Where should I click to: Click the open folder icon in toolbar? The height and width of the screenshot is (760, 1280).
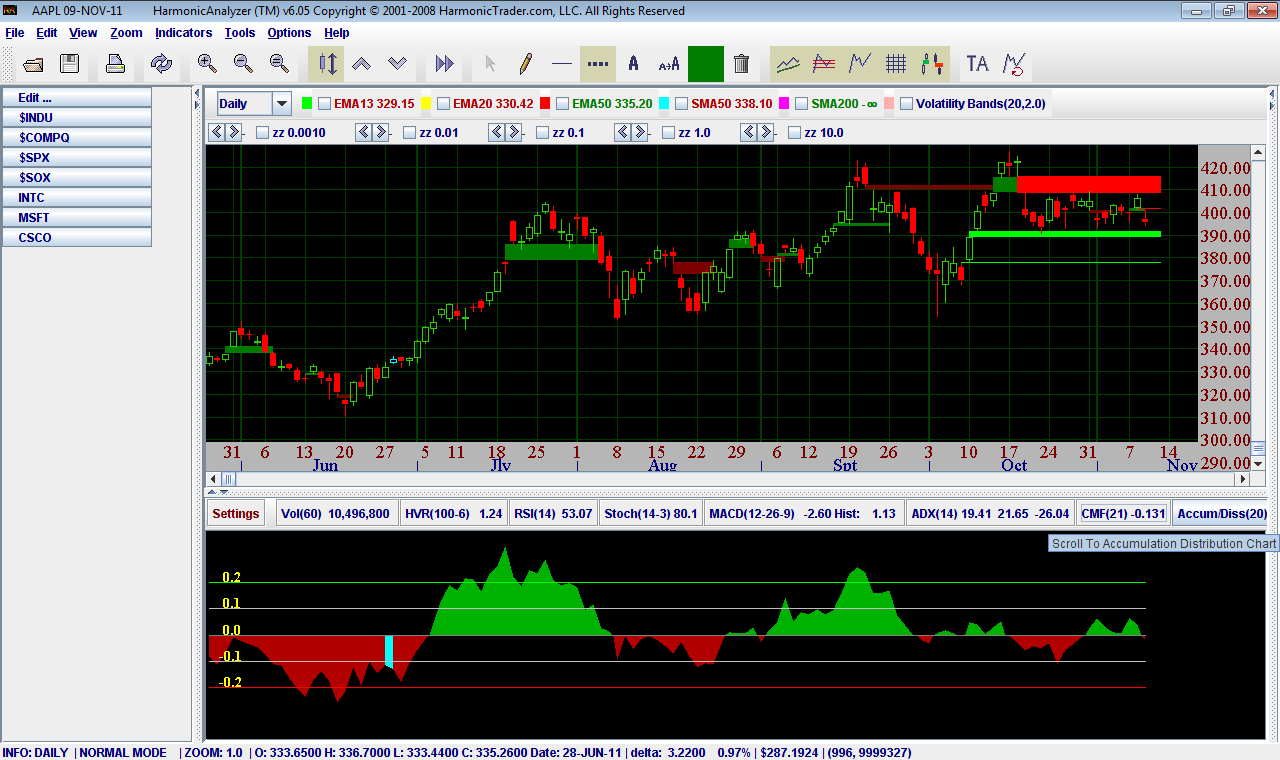(x=33, y=64)
